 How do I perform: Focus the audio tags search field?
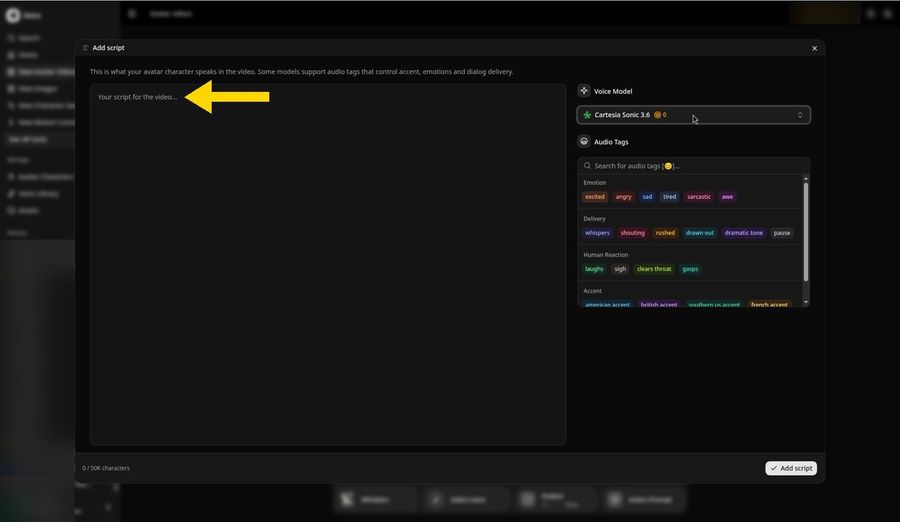coord(693,165)
